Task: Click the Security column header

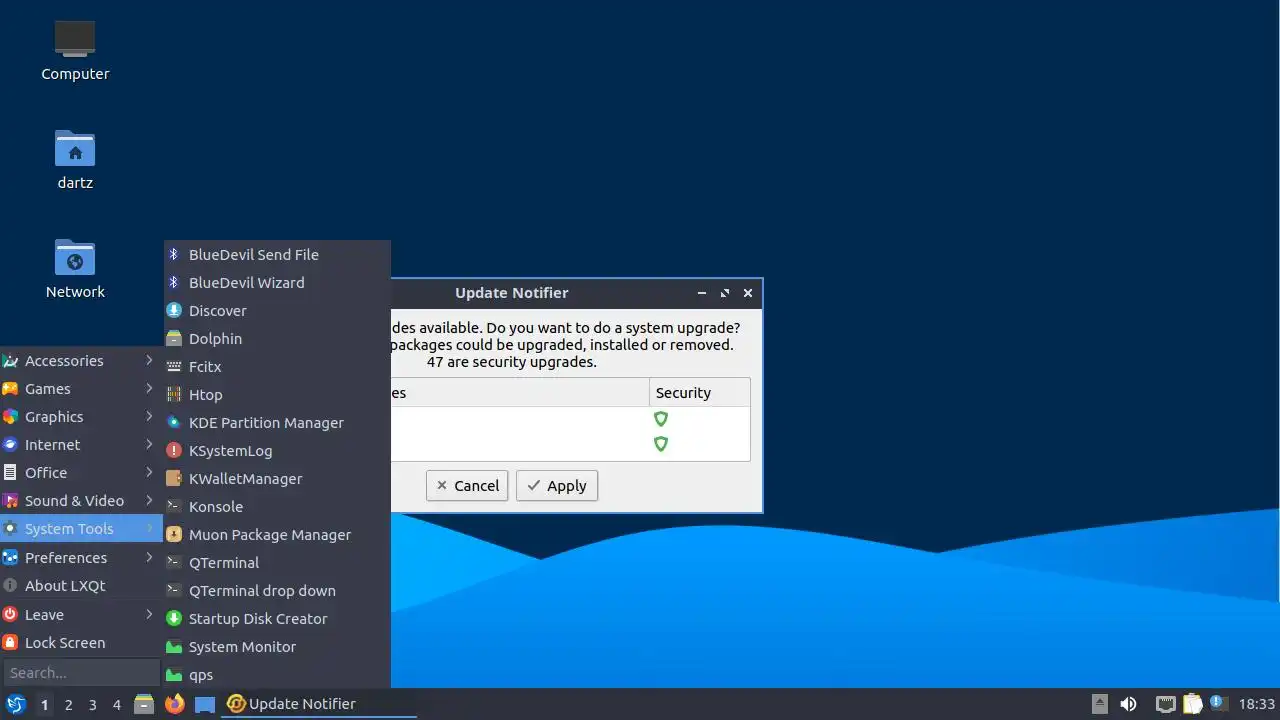Action: [x=699, y=392]
